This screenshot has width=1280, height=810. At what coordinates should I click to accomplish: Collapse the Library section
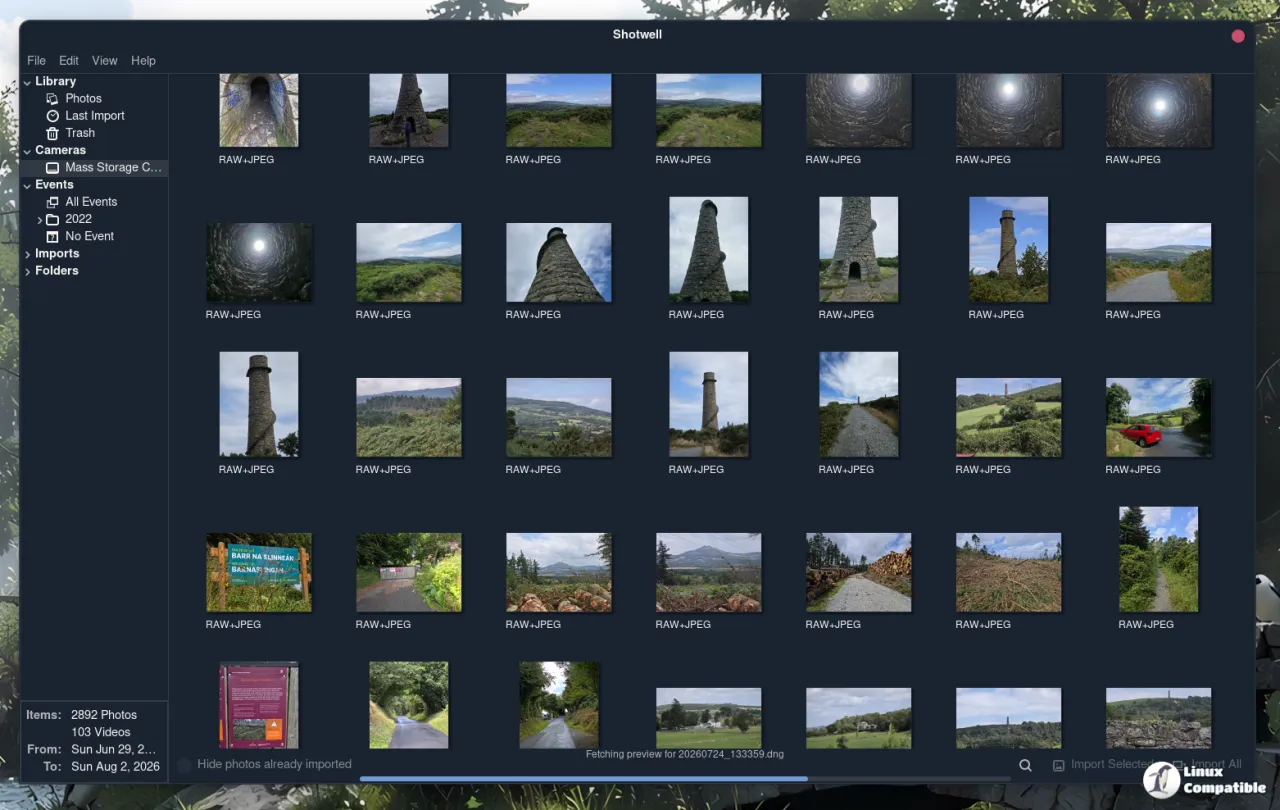point(28,82)
